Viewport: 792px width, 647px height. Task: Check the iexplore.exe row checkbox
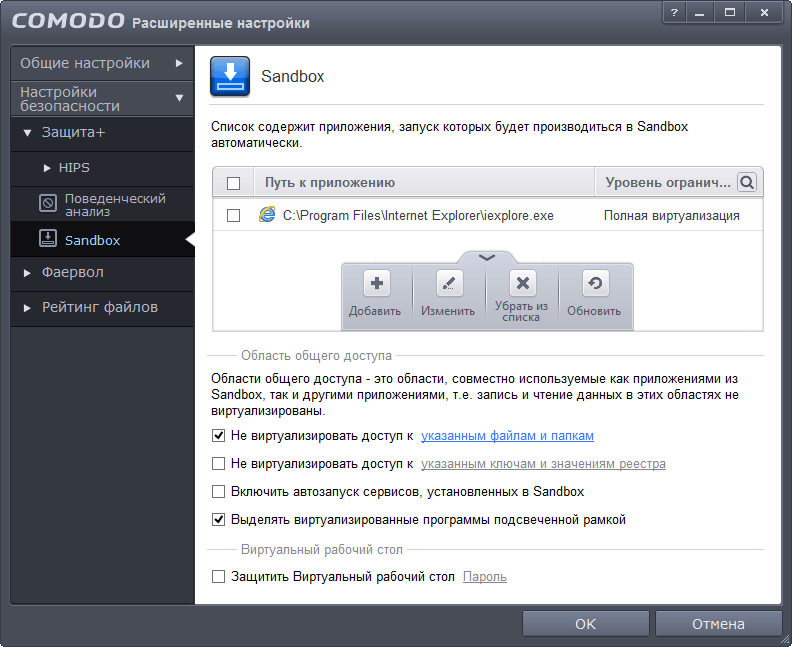pyautogui.click(x=233, y=216)
